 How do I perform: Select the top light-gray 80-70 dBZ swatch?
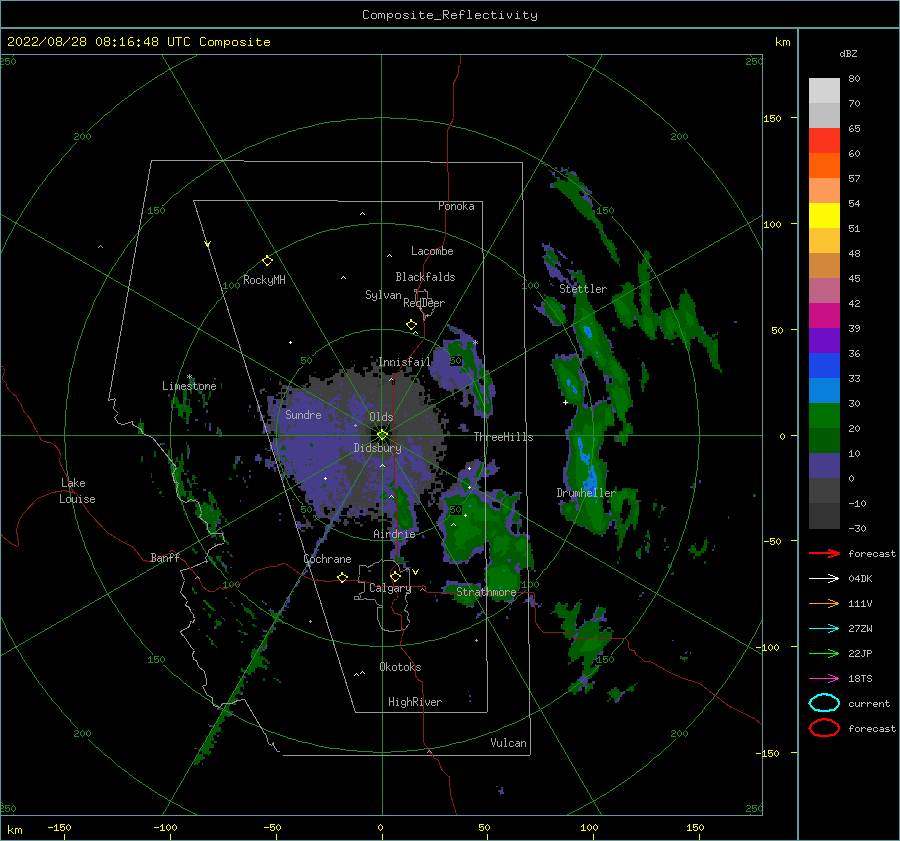click(x=824, y=91)
